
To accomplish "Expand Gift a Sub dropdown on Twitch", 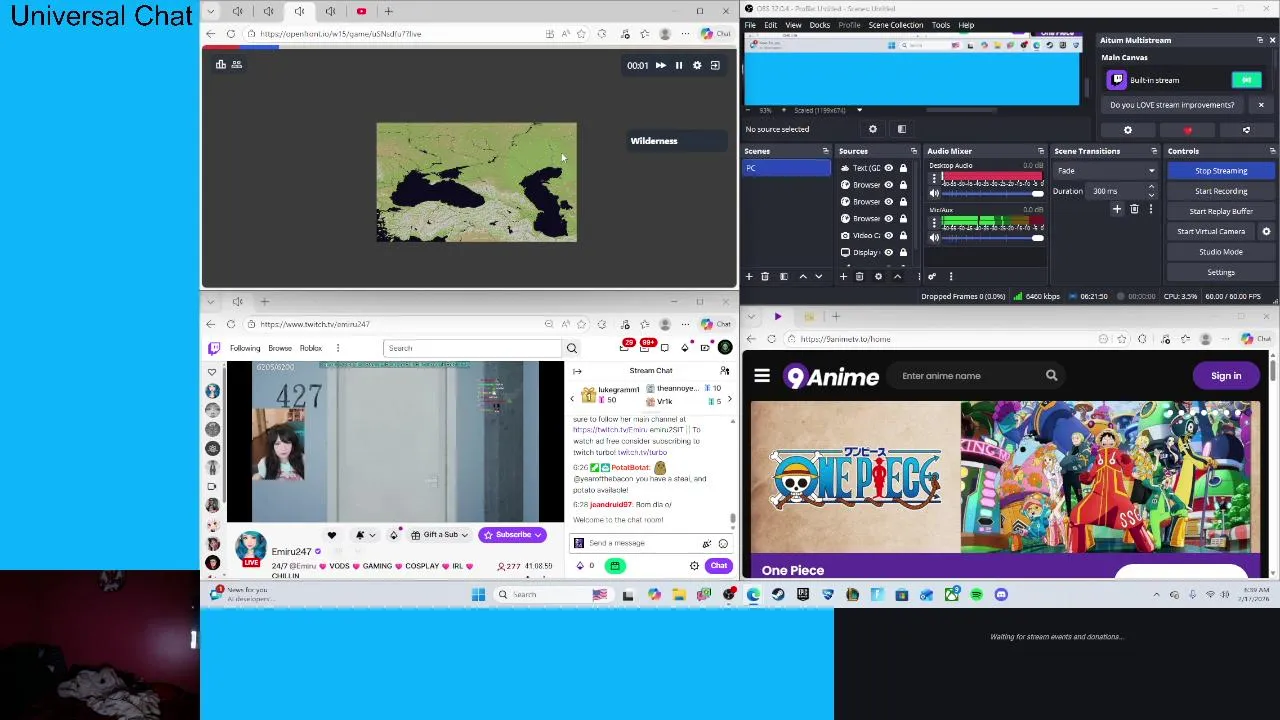I will click(x=464, y=535).
